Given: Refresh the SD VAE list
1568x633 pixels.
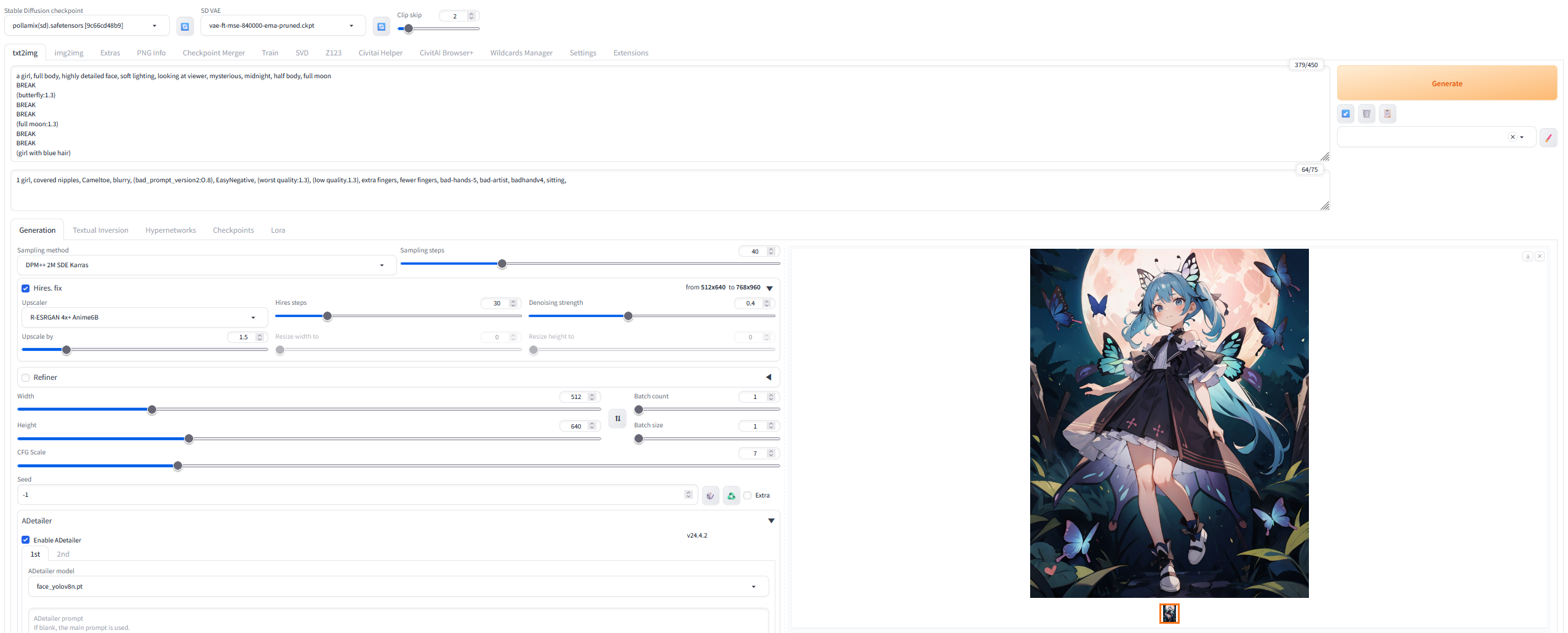Looking at the screenshot, I should click(382, 26).
